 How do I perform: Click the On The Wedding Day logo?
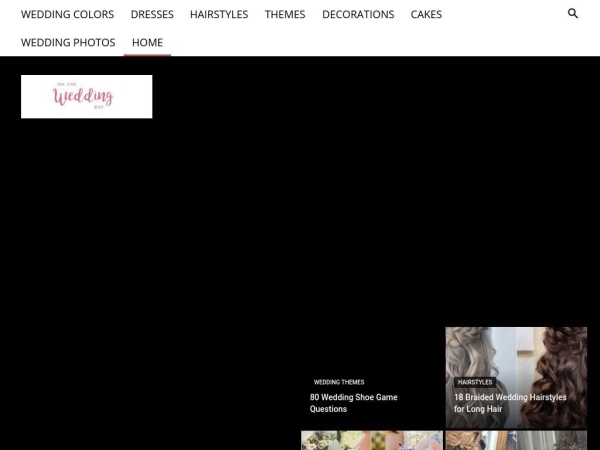pos(86,96)
